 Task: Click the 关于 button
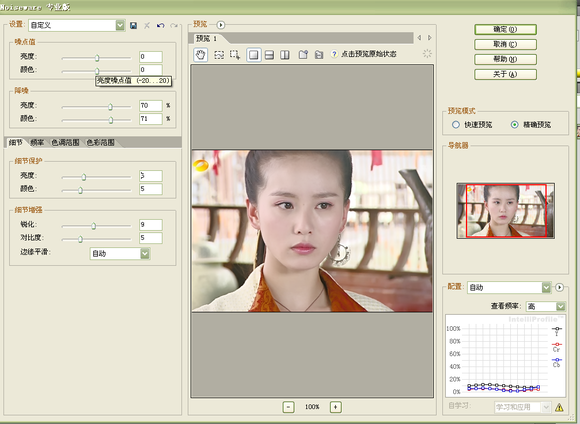click(505, 74)
